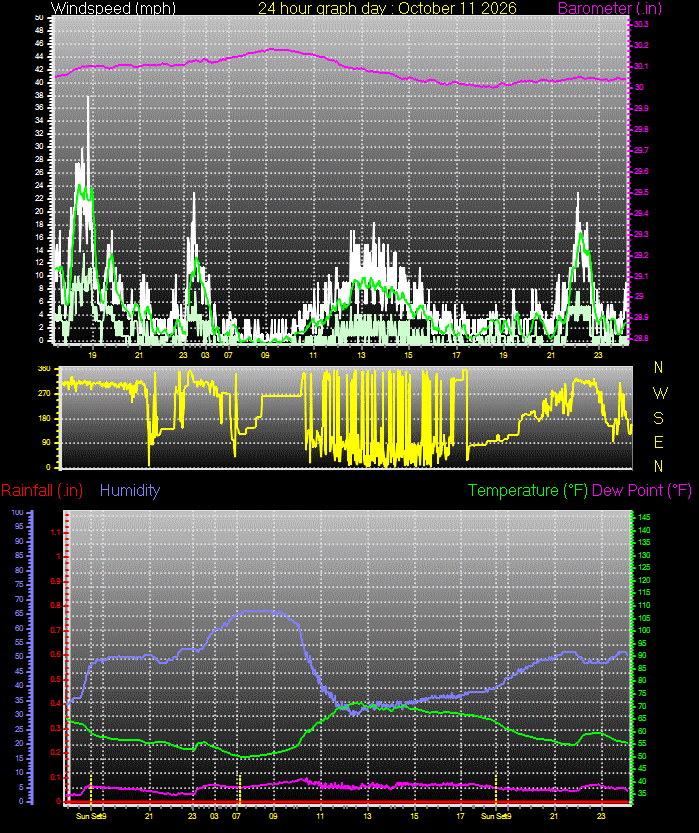Viewport: 699px width, 833px height.
Task: Click hour 03 under the windspeed chart
Action: [x=206, y=355]
